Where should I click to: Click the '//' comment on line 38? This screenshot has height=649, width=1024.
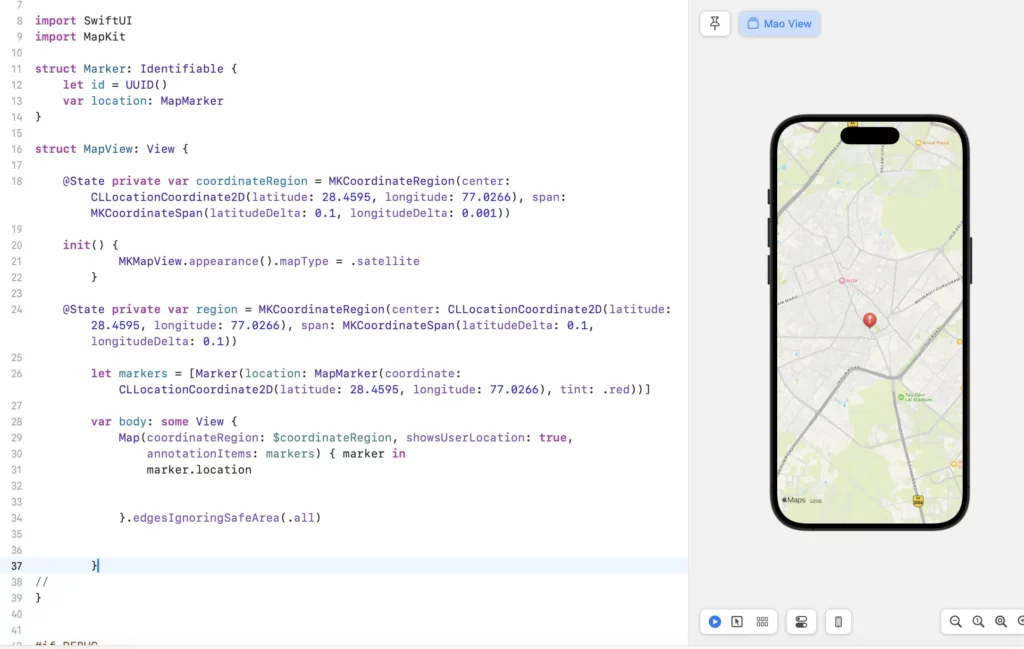pos(42,582)
